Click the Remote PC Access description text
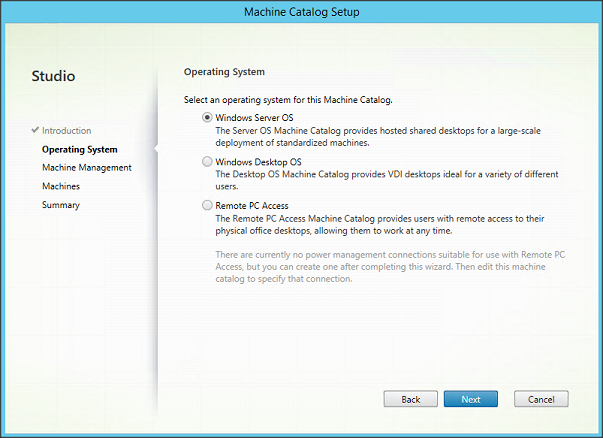This screenshot has height=438, width=603. pos(380,225)
